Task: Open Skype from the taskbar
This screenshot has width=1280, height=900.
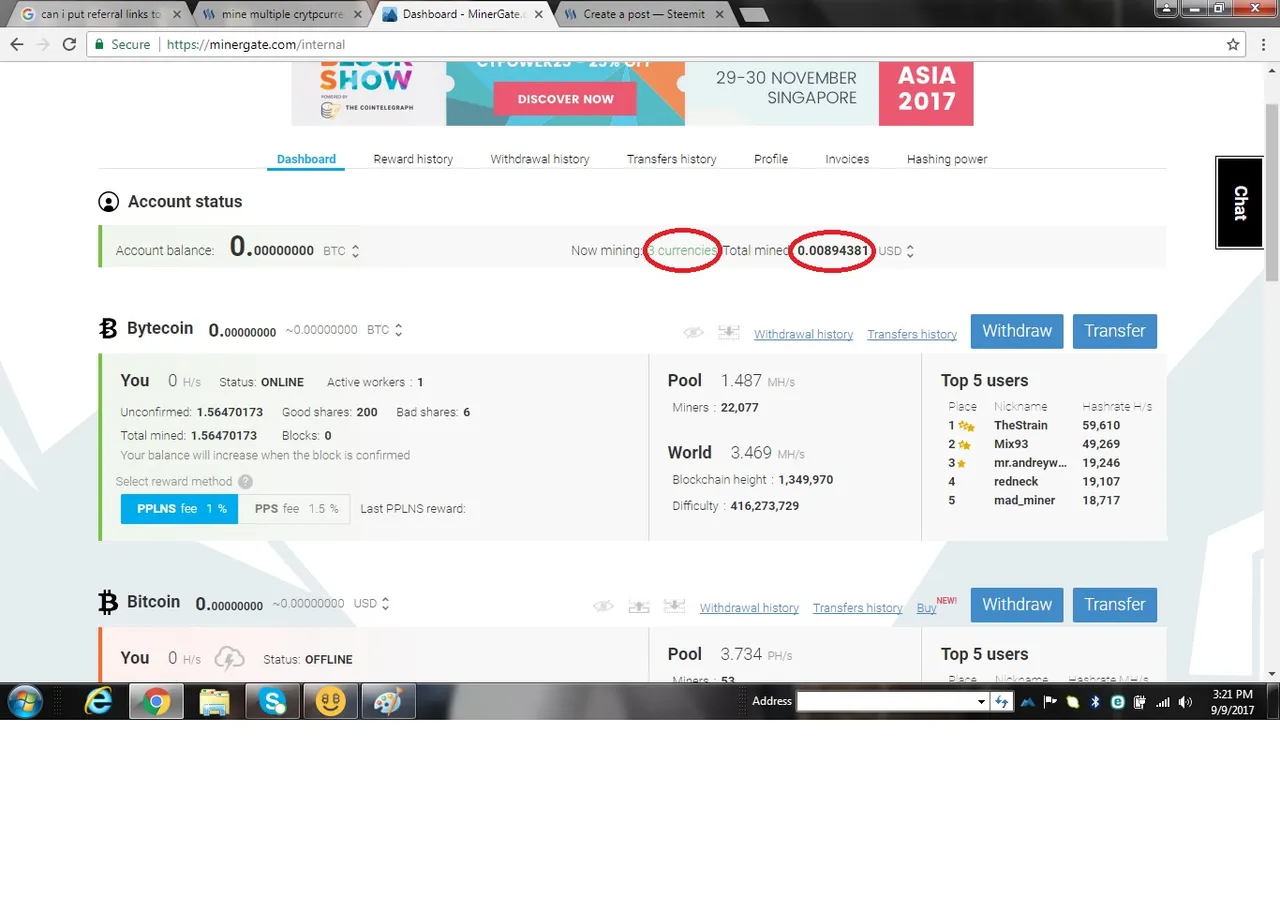Action: (272, 702)
